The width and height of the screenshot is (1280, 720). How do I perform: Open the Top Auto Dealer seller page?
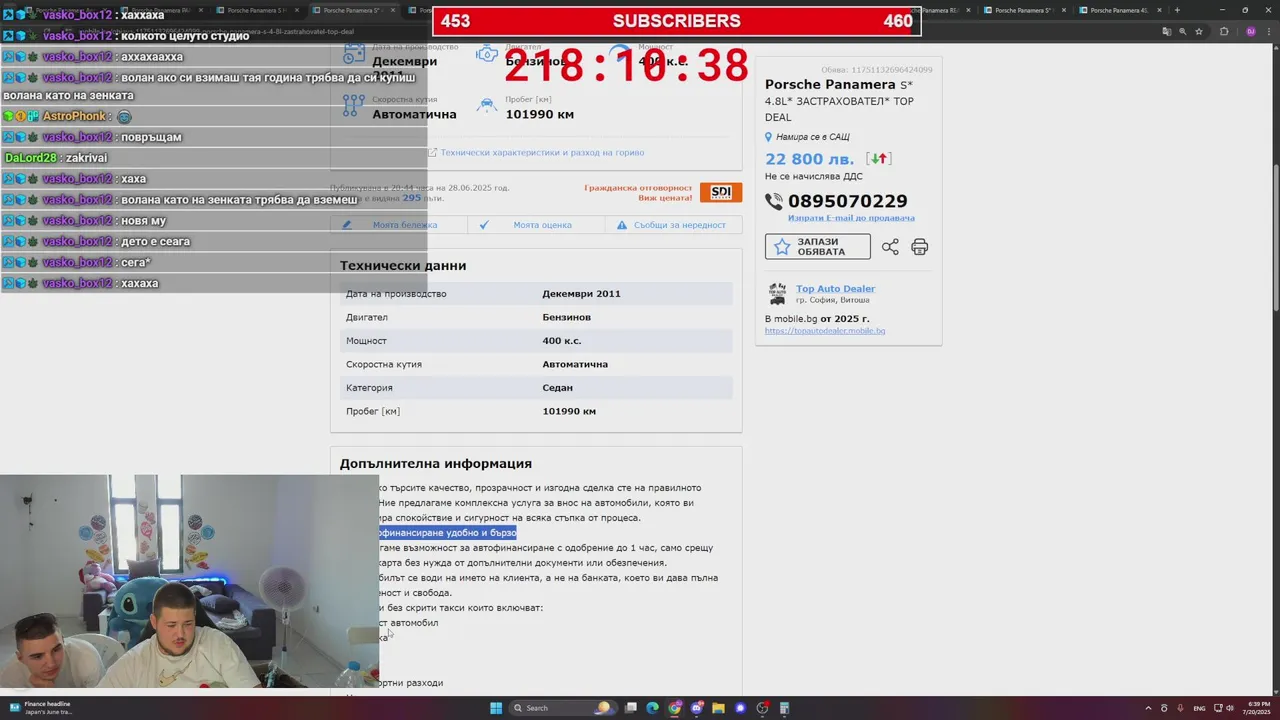click(835, 289)
